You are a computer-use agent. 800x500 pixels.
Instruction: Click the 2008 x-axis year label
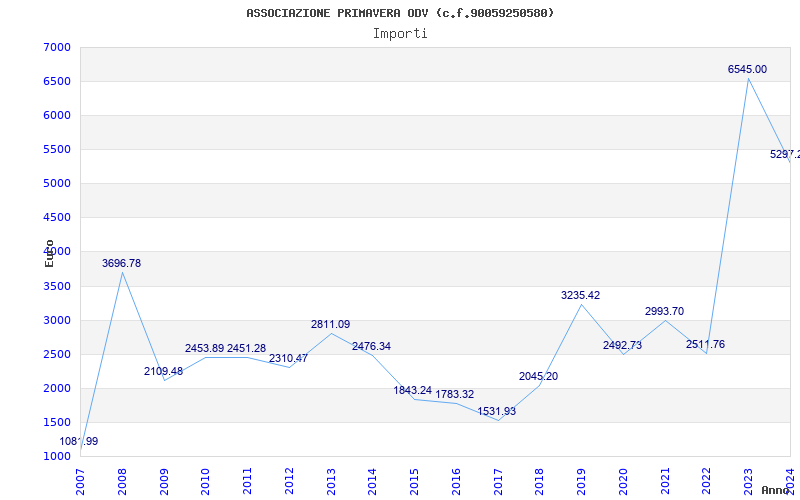click(122, 482)
